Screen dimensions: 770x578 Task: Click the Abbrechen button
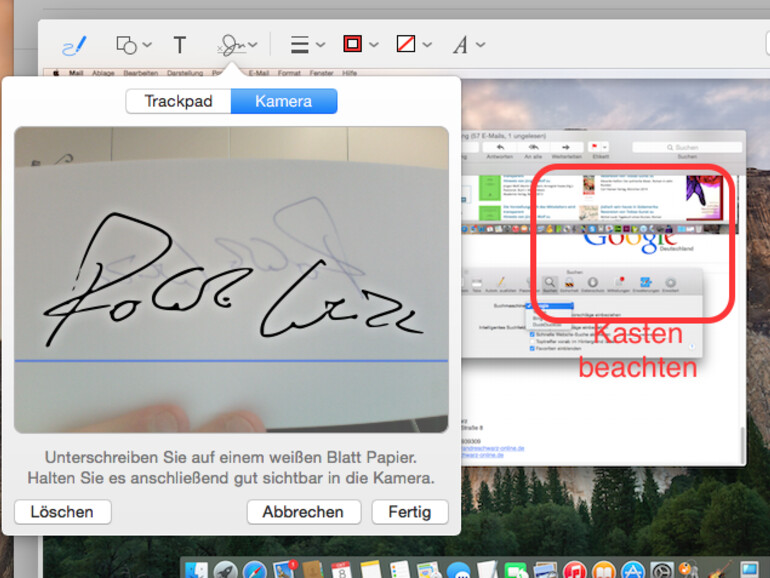click(303, 512)
